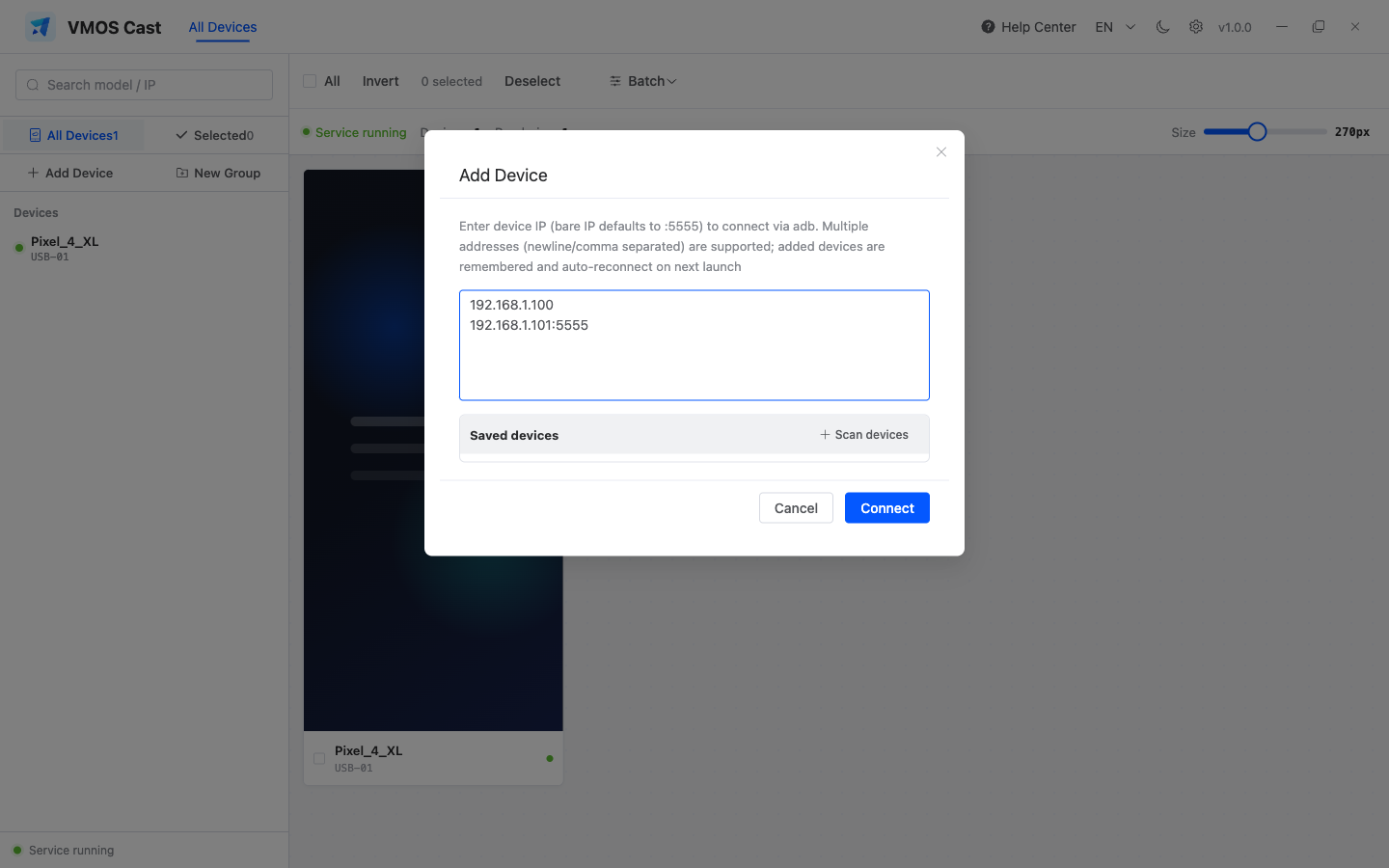This screenshot has height=868, width=1389.
Task: Open the Help Center
Action: click(x=1028, y=27)
